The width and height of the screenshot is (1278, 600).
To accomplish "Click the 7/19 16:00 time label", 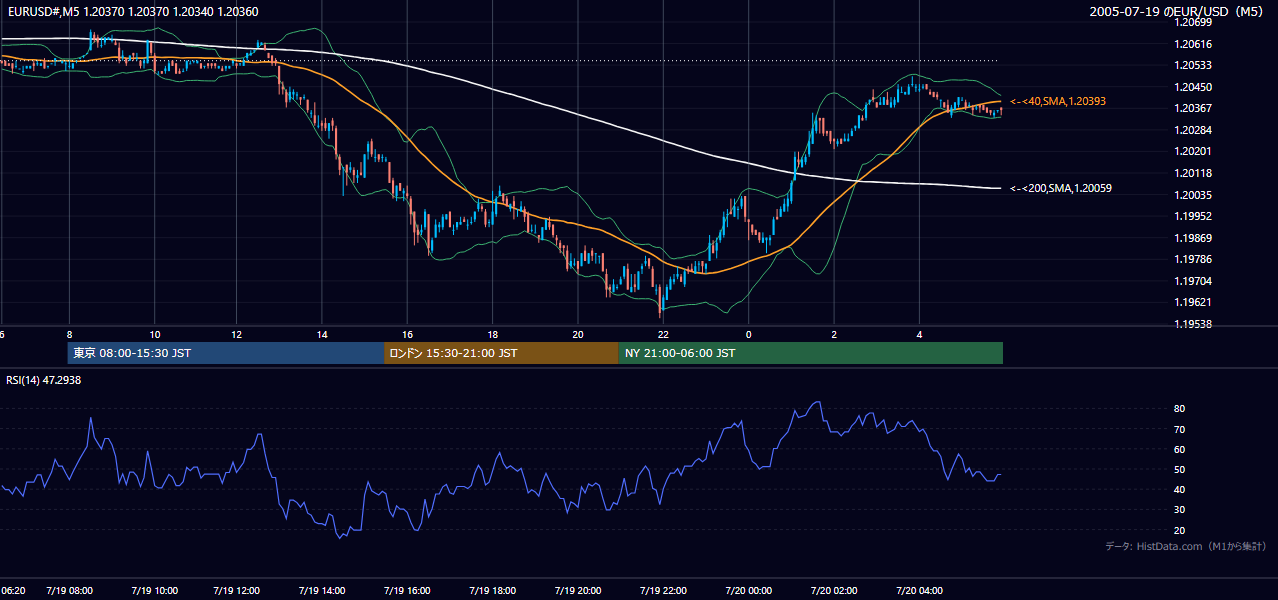I will pyautogui.click(x=407, y=590).
